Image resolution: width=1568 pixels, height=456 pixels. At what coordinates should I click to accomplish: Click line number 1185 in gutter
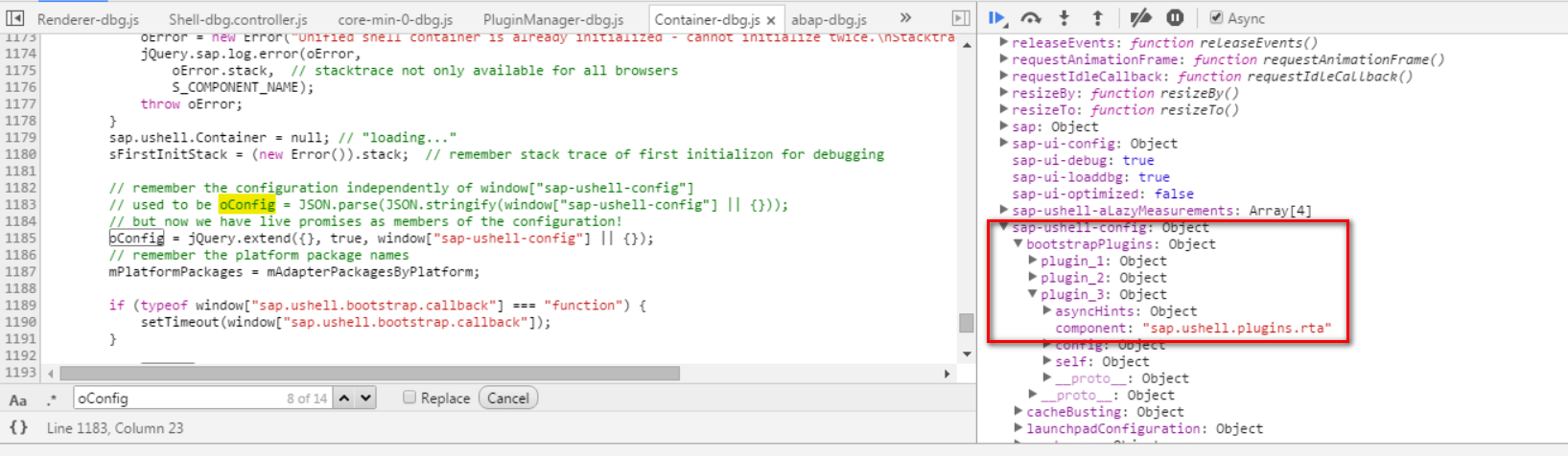tap(20, 239)
